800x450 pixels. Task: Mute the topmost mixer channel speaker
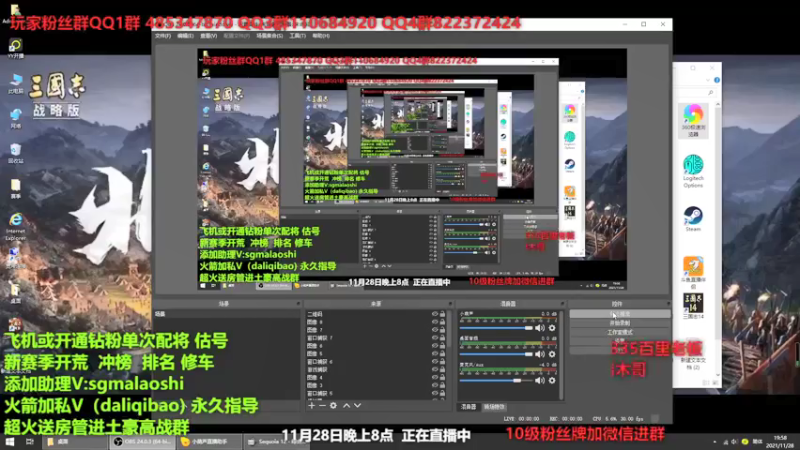click(540, 328)
